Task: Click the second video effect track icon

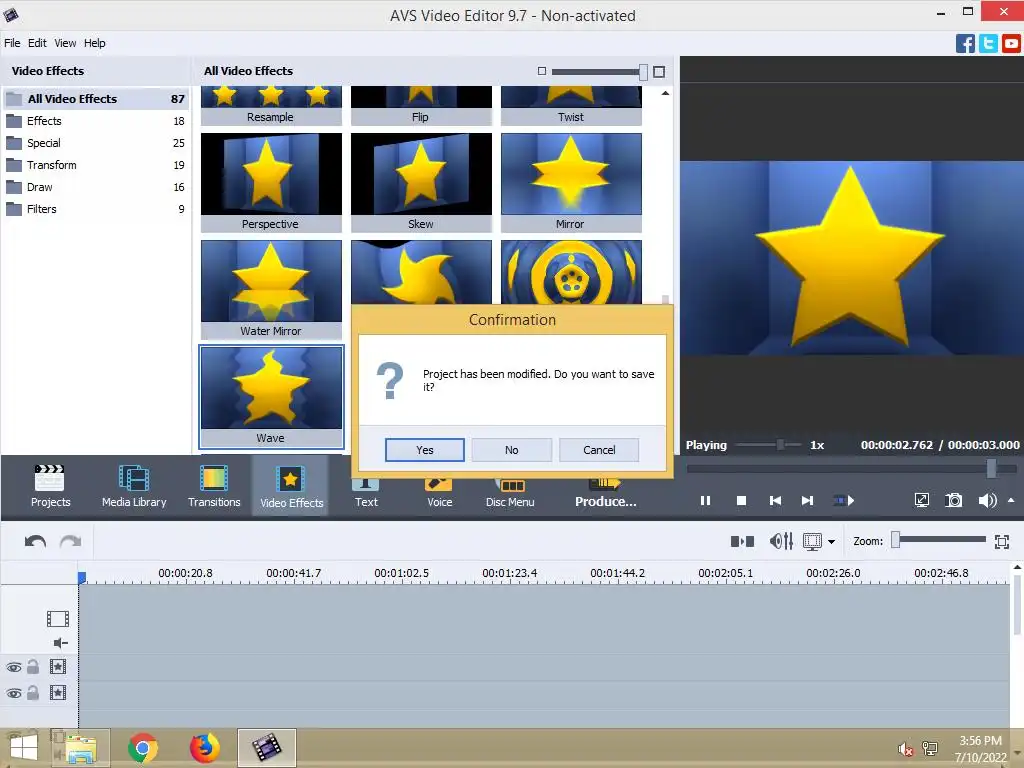Action: (x=58, y=693)
